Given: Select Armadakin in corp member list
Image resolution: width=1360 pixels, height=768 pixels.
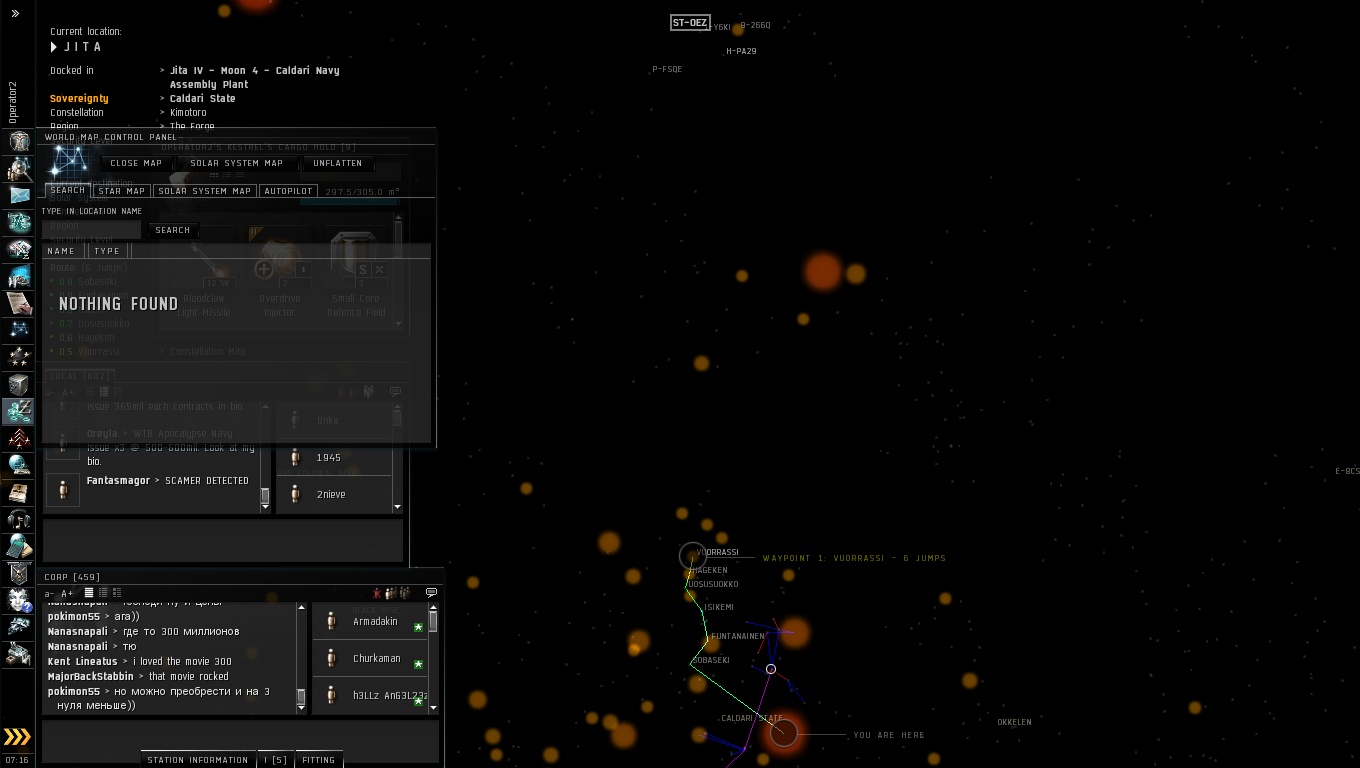Looking at the screenshot, I should [370, 622].
